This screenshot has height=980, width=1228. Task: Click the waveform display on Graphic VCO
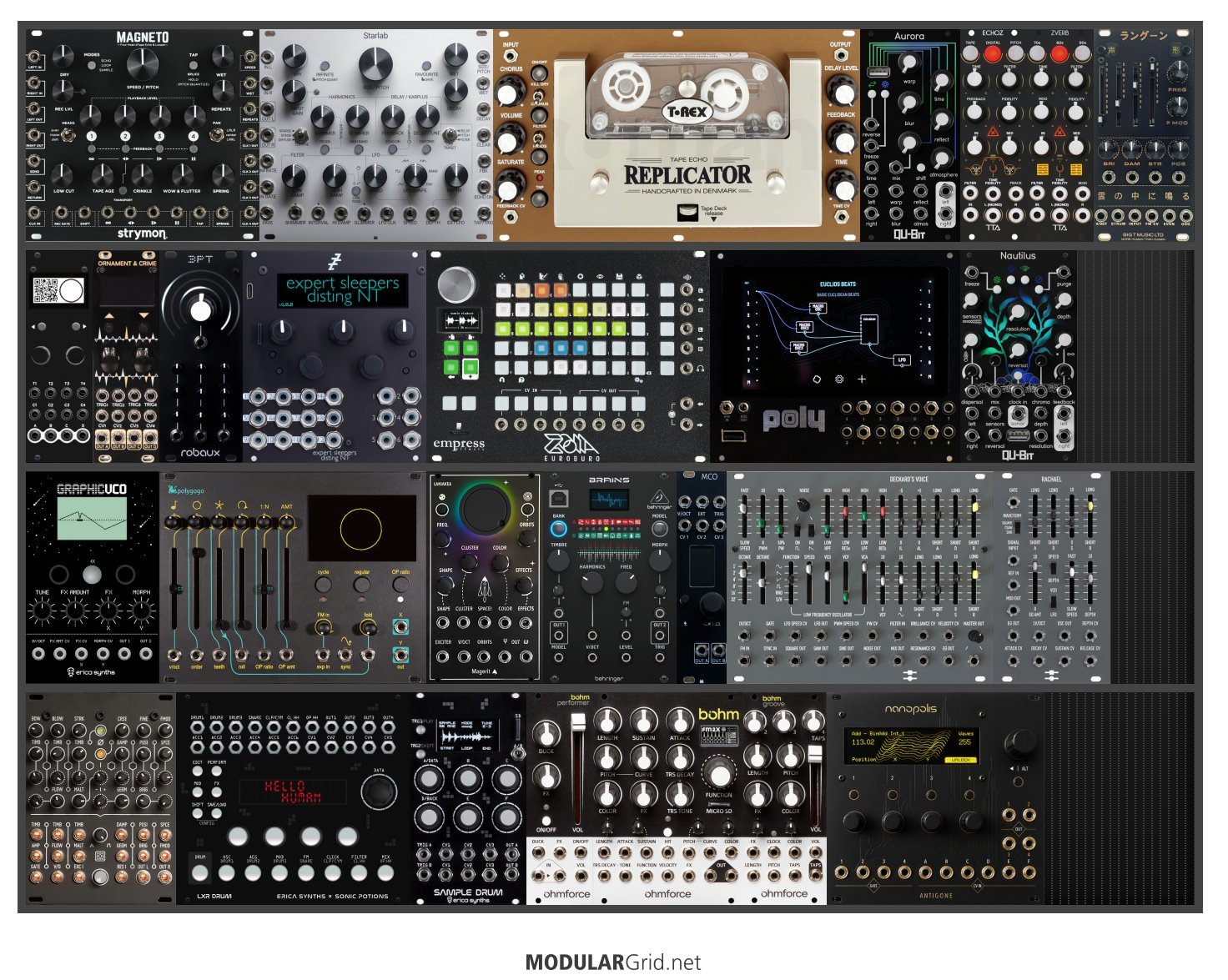tap(92, 518)
